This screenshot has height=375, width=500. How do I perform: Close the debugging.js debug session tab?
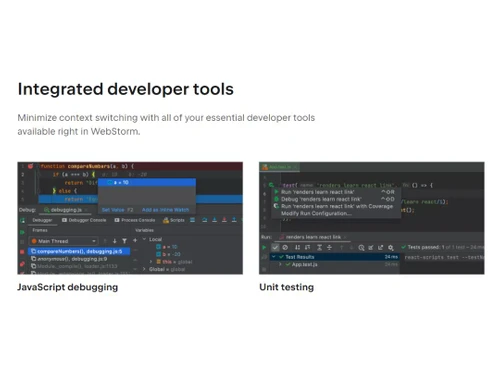[86, 210]
